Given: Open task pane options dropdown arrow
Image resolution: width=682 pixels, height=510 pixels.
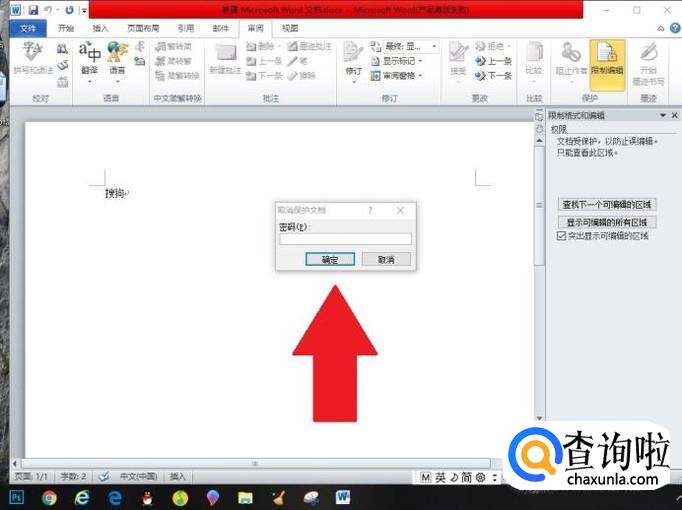Looking at the screenshot, I should pos(663,116).
